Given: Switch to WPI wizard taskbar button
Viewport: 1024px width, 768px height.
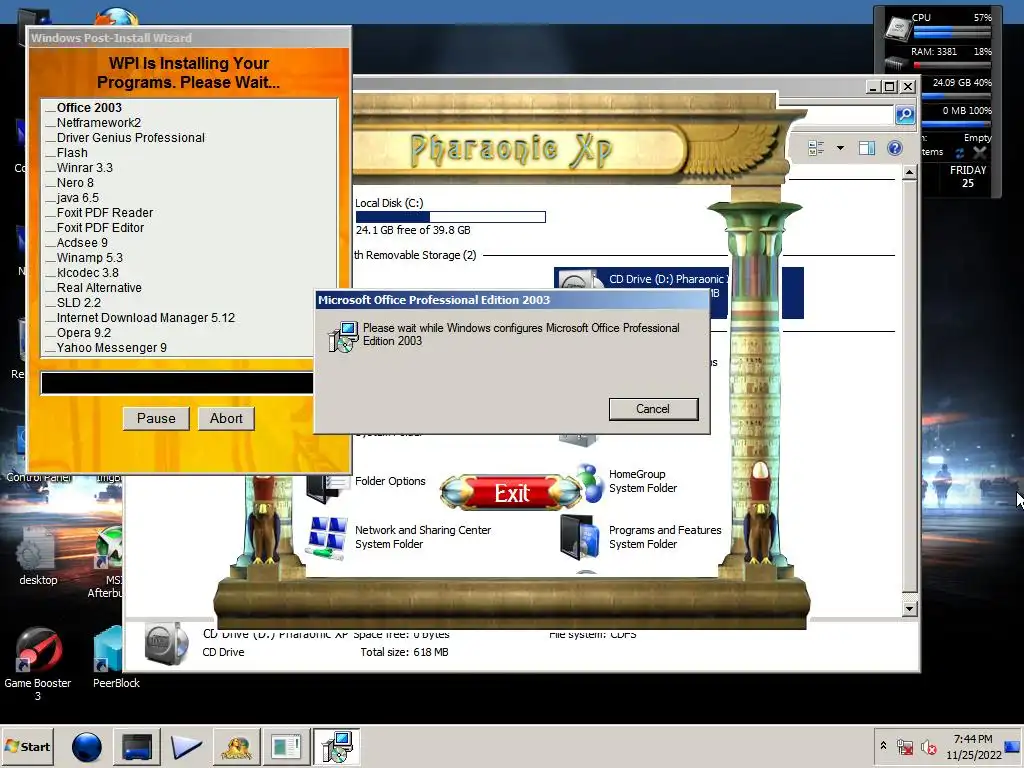Looking at the screenshot, I should coord(286,746).
